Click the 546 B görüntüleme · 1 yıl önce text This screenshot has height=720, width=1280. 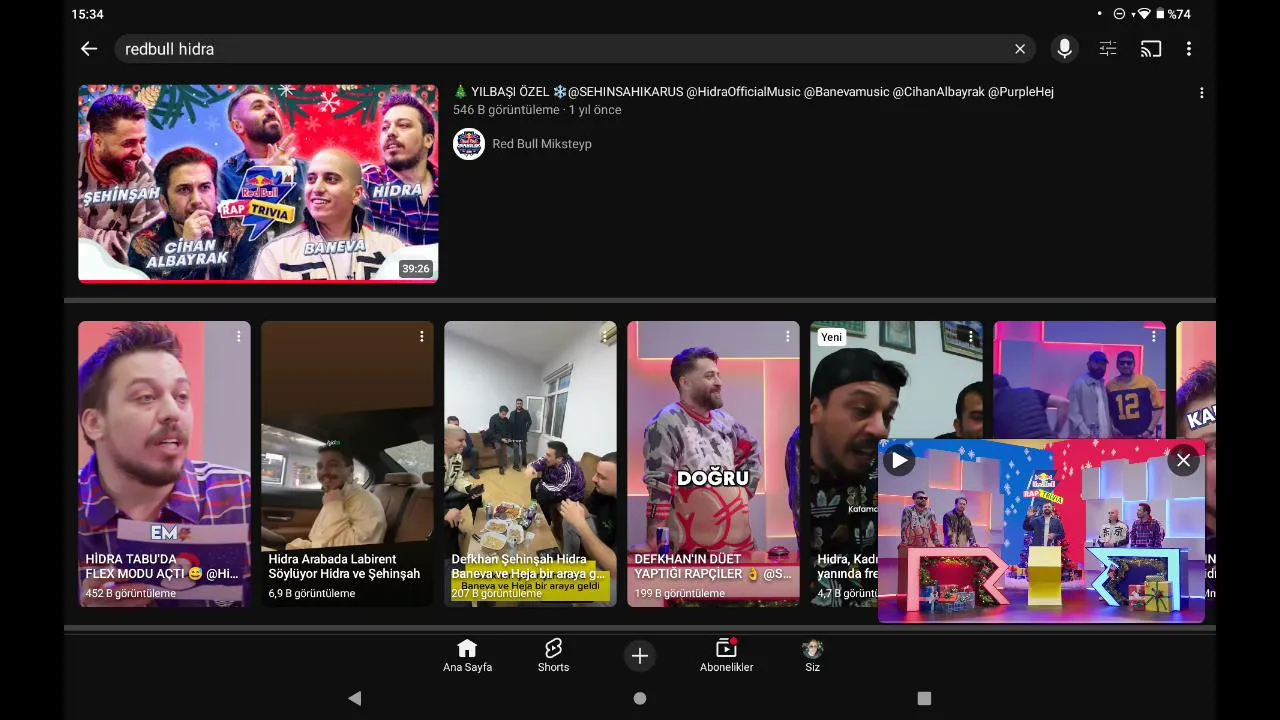click(537, 110)
